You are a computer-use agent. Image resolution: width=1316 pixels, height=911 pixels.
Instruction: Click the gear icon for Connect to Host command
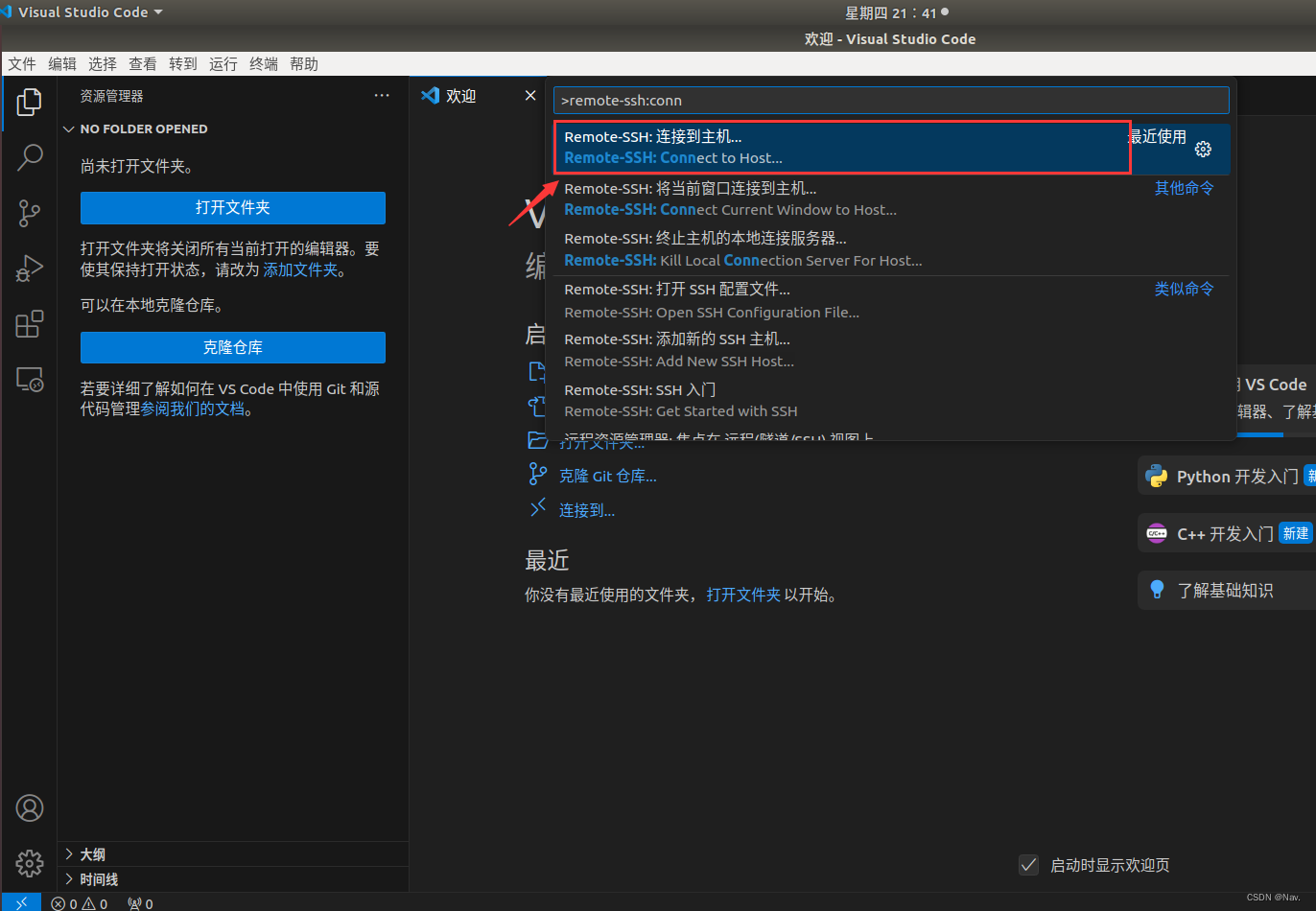click(1203, 149)
